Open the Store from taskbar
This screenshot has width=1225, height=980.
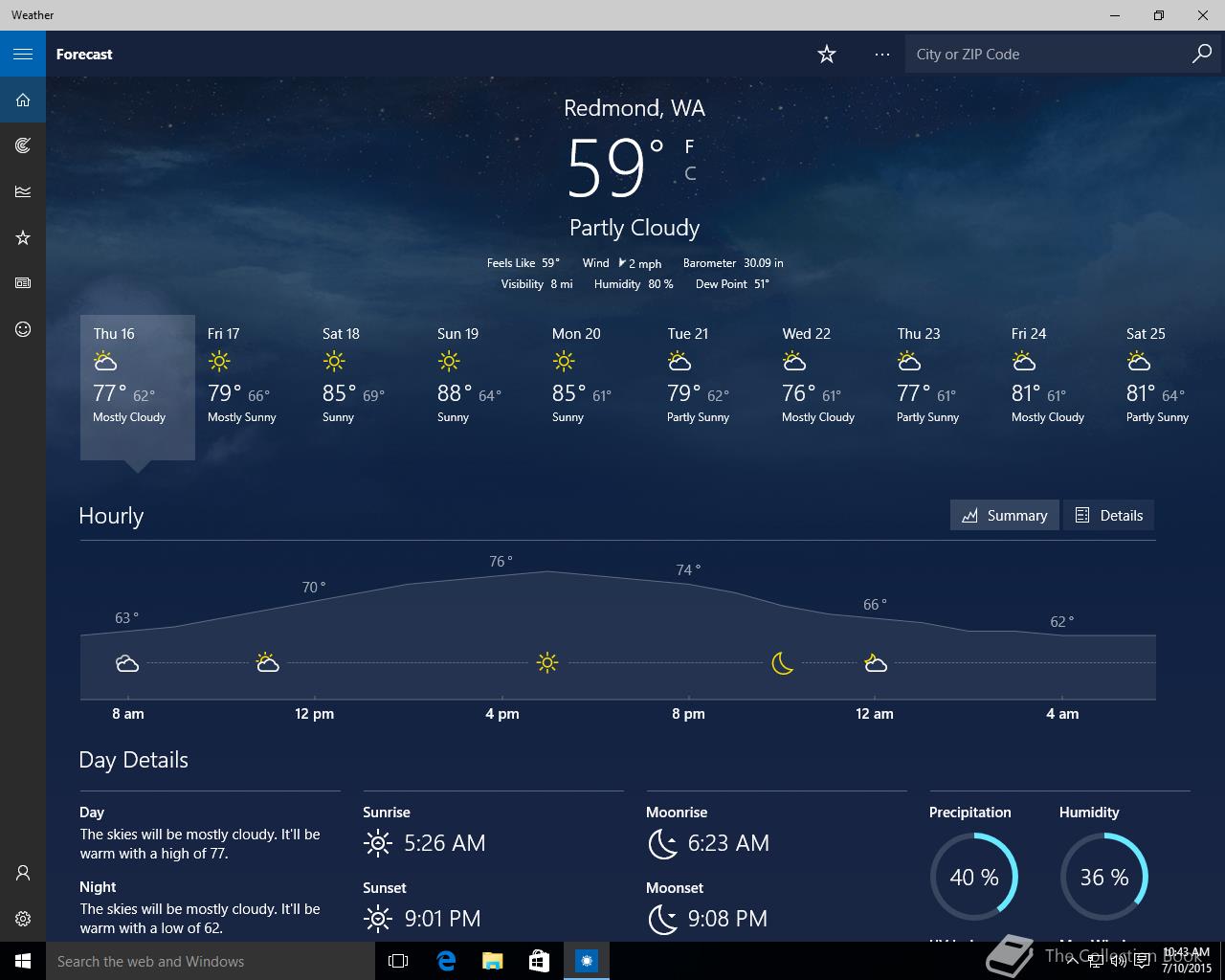tap(539, 961)
